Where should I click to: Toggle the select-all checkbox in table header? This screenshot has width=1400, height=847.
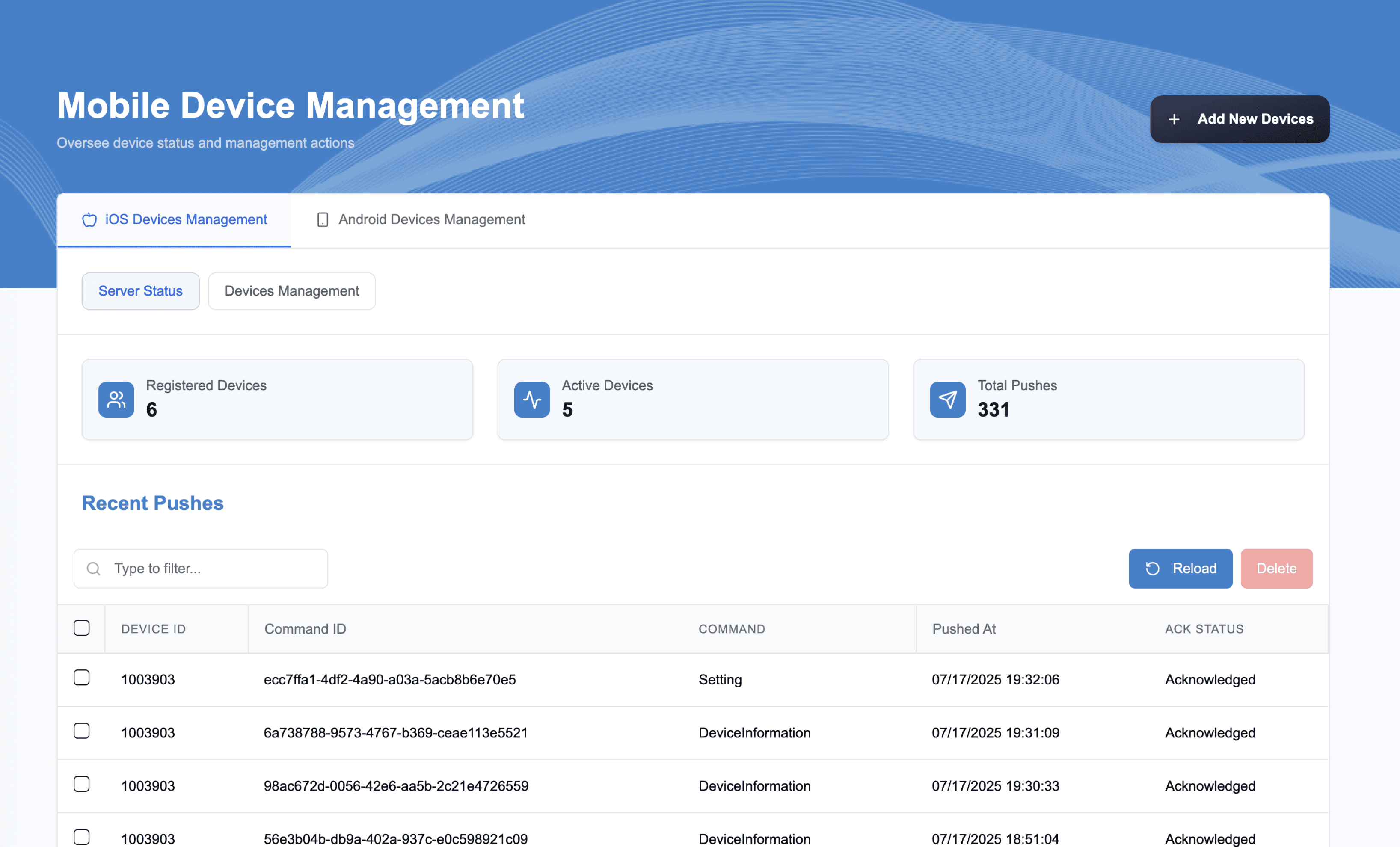(82, 628)
